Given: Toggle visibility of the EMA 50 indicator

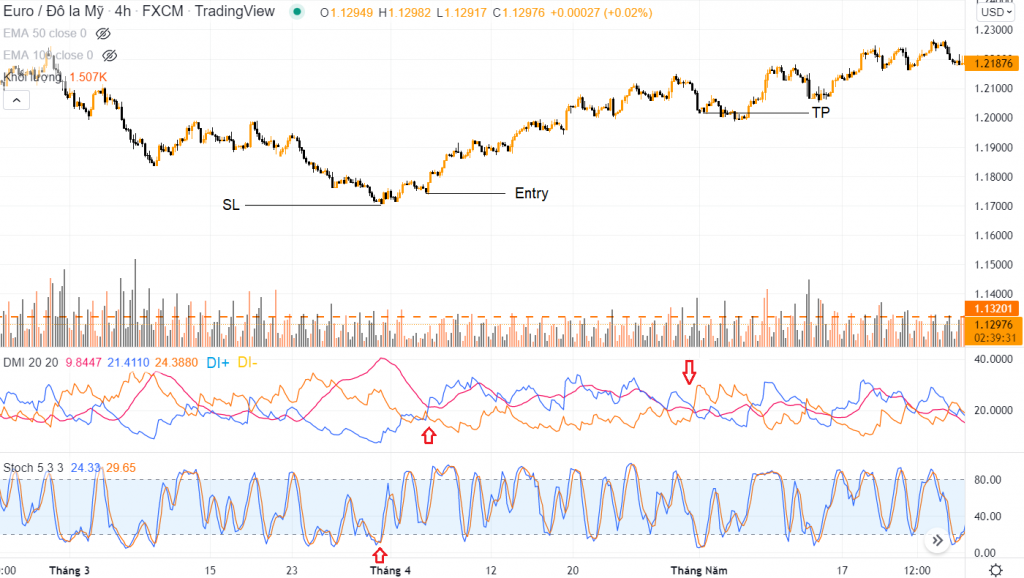Looking at the screenshot, I should 103,34.
